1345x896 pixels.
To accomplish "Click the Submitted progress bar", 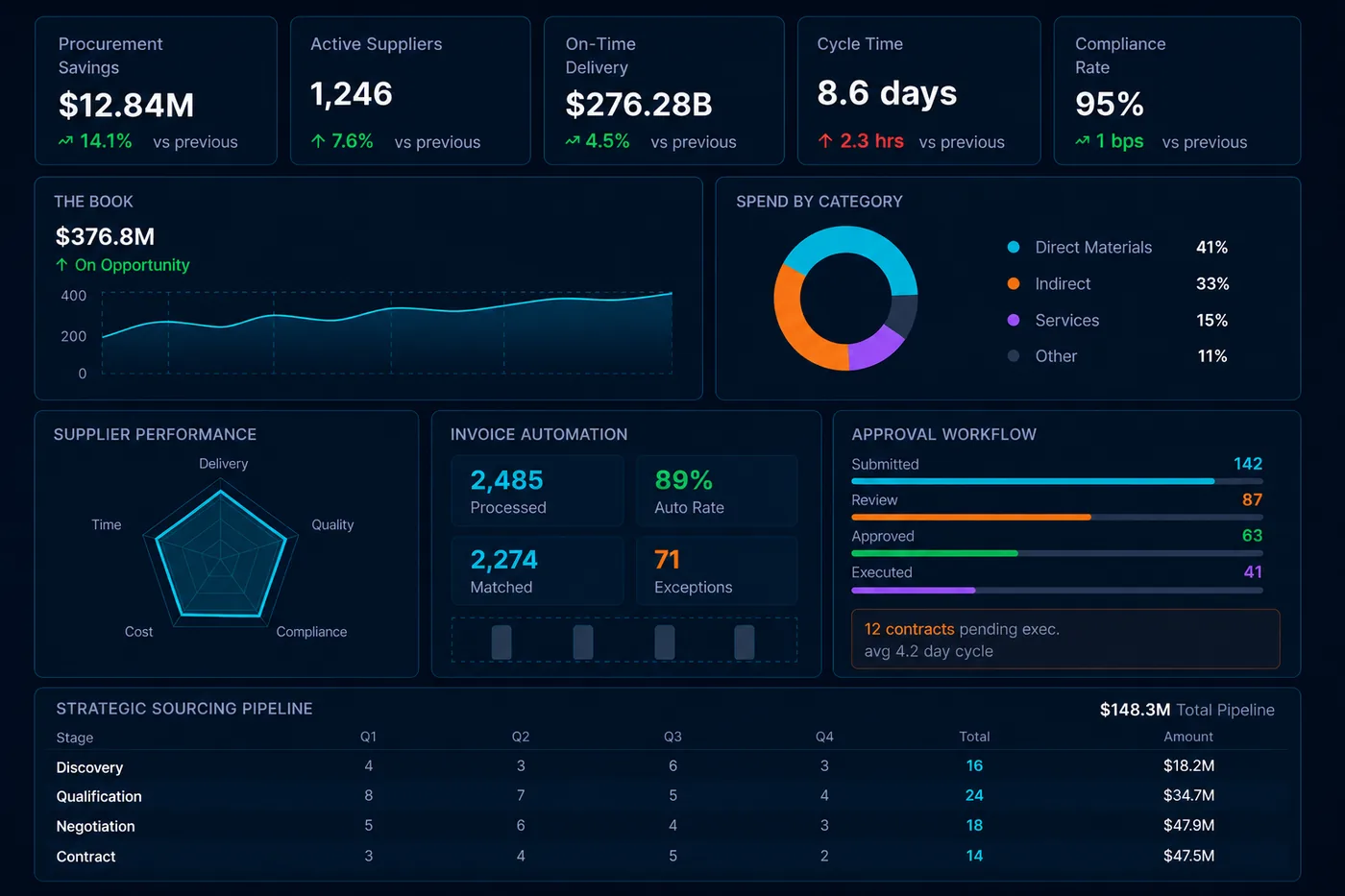I will pyautogui.click(x=1057, y=481).
